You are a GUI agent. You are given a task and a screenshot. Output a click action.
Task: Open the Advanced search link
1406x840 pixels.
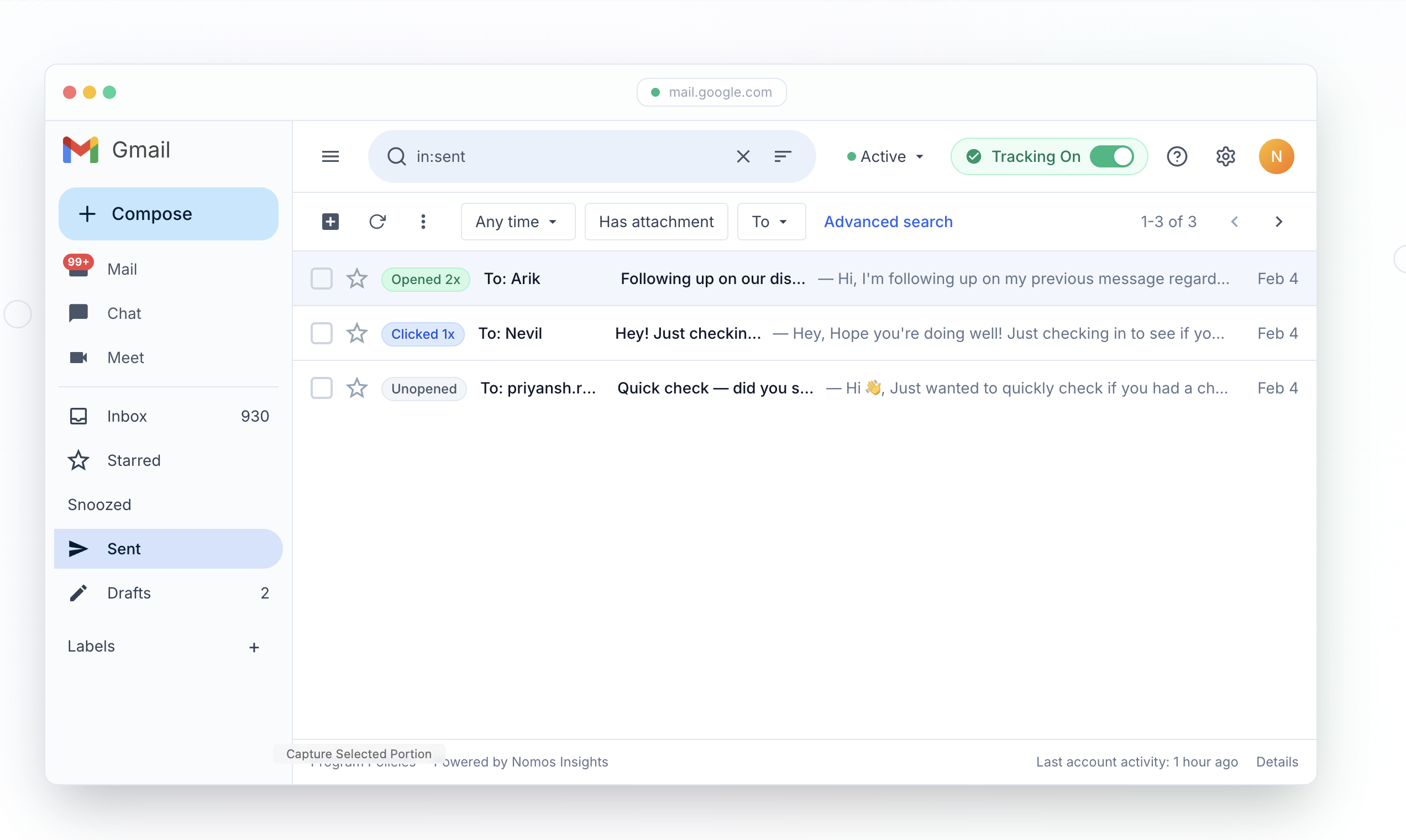(888, 221)
